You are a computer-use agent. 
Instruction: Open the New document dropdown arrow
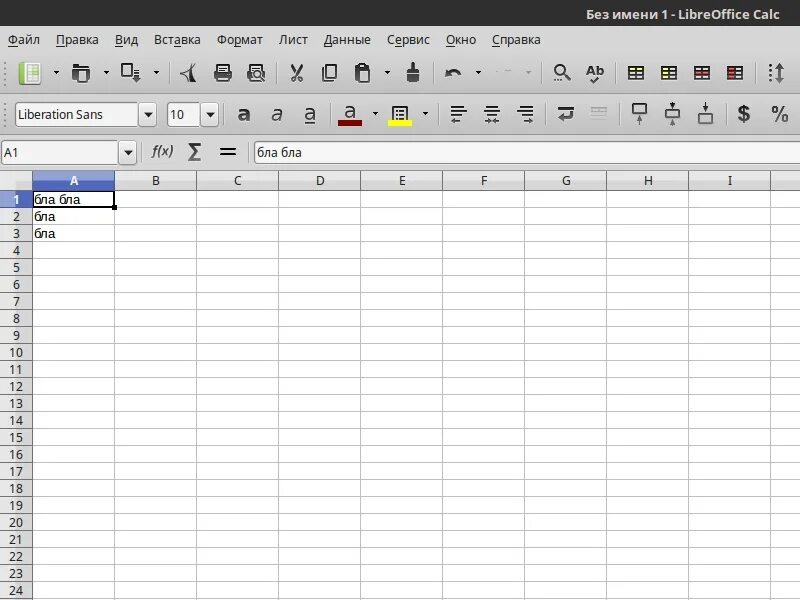coord(56,73)
